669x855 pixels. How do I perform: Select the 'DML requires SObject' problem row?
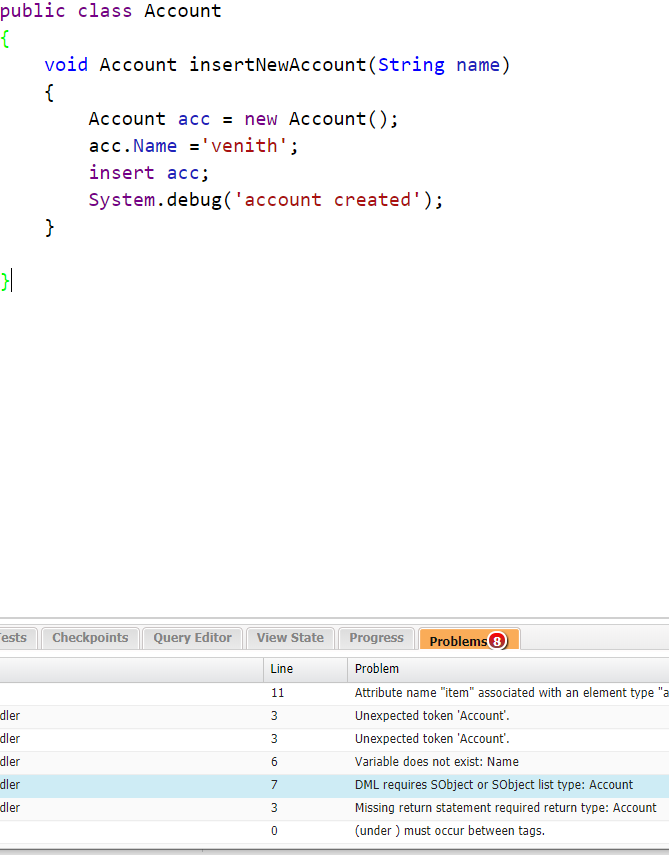493,785
